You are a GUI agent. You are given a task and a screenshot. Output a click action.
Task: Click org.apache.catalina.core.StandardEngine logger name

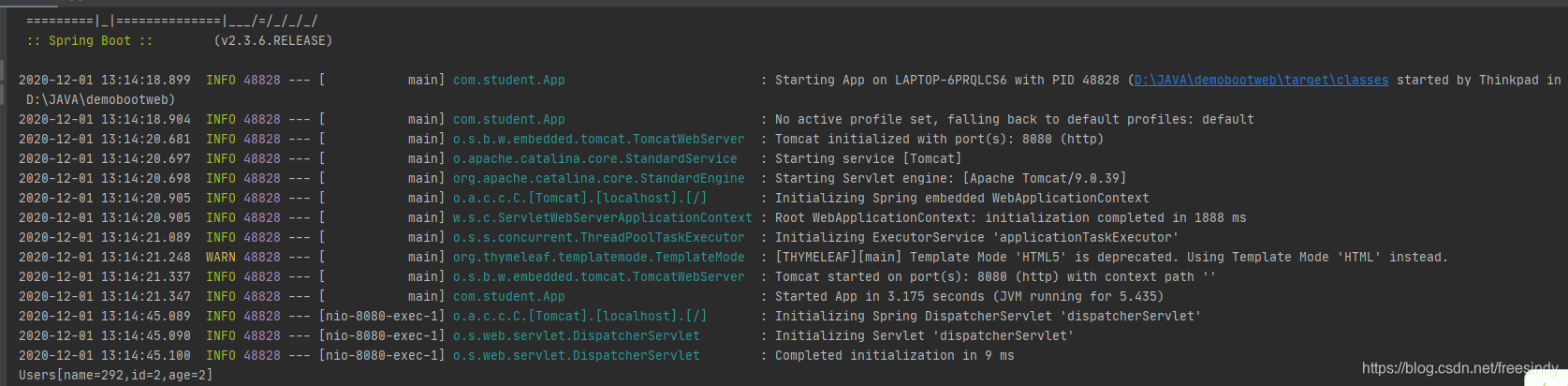tap(599, 179)
